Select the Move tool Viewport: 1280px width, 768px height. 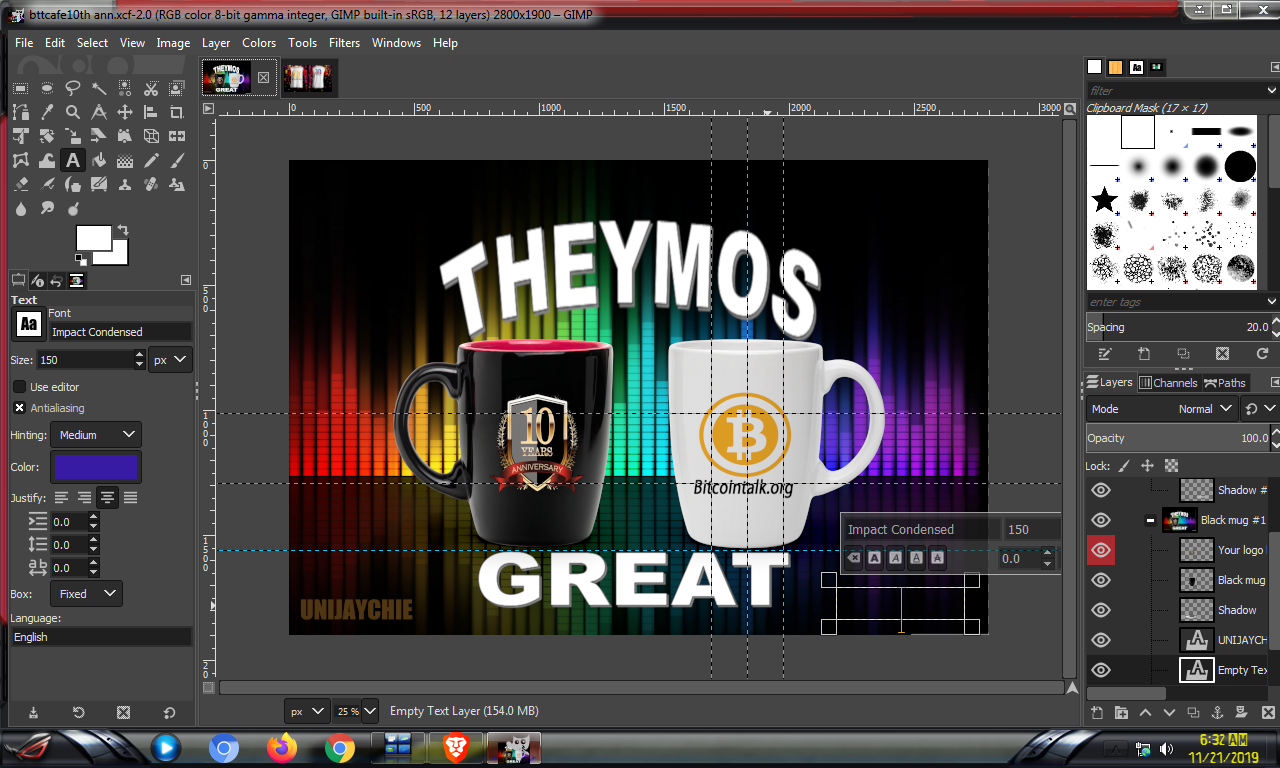tap(125, 112)
